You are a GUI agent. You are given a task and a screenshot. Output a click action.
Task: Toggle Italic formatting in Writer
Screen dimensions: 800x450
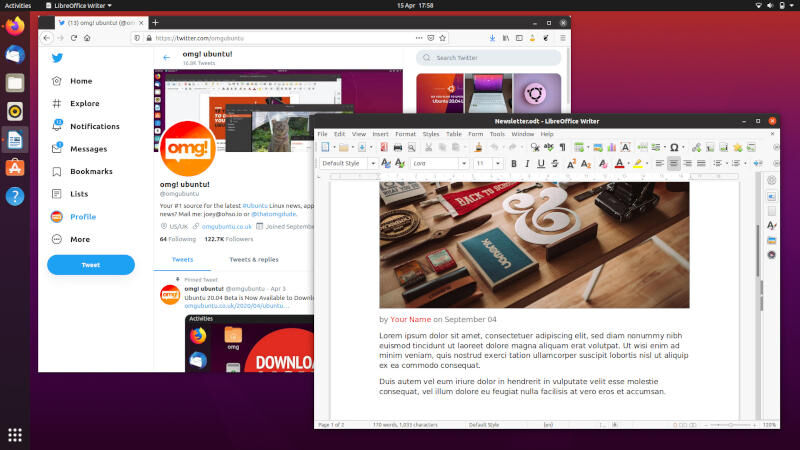527,163
